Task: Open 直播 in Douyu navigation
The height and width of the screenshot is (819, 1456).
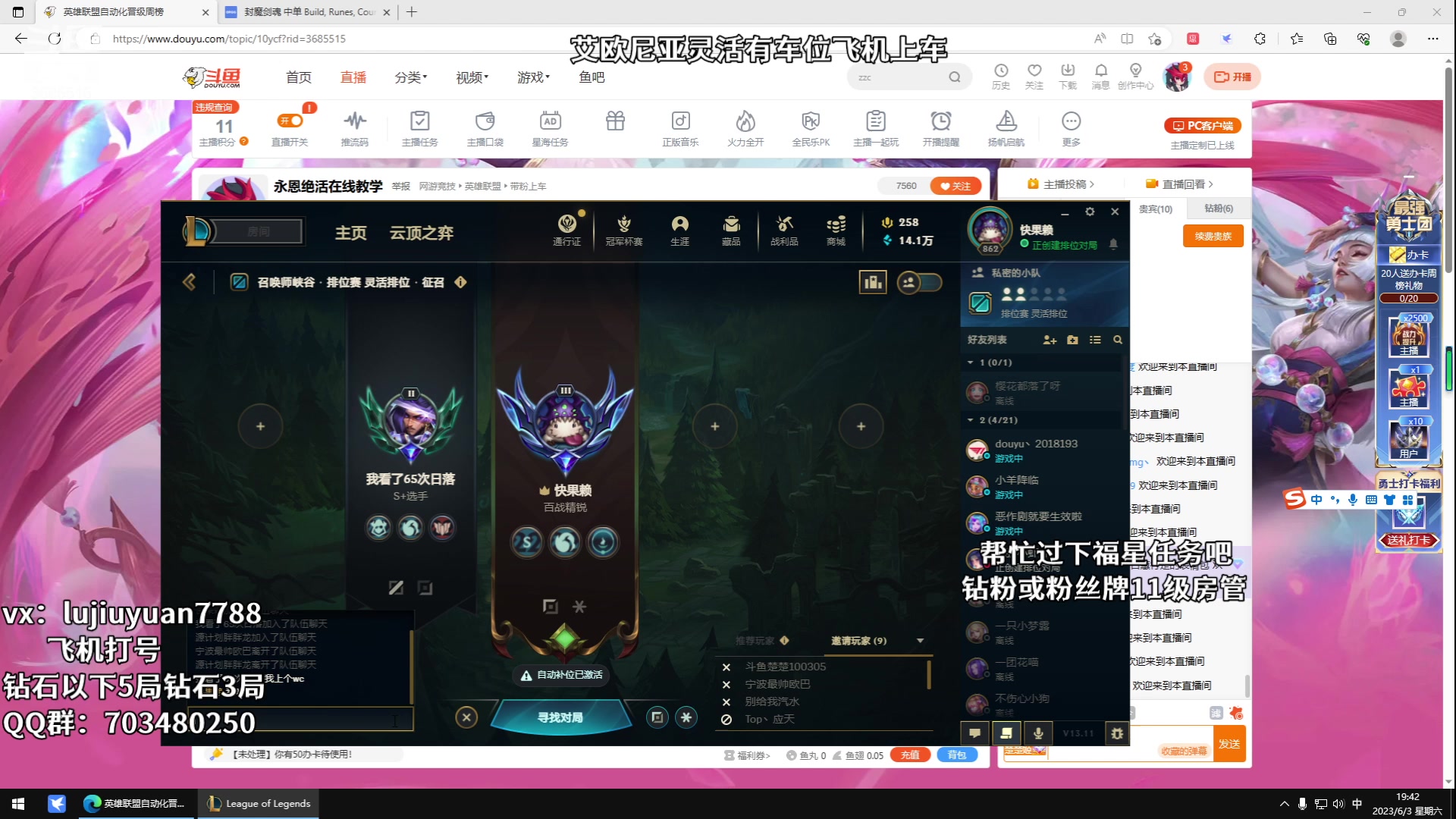Action: point(353,77)
